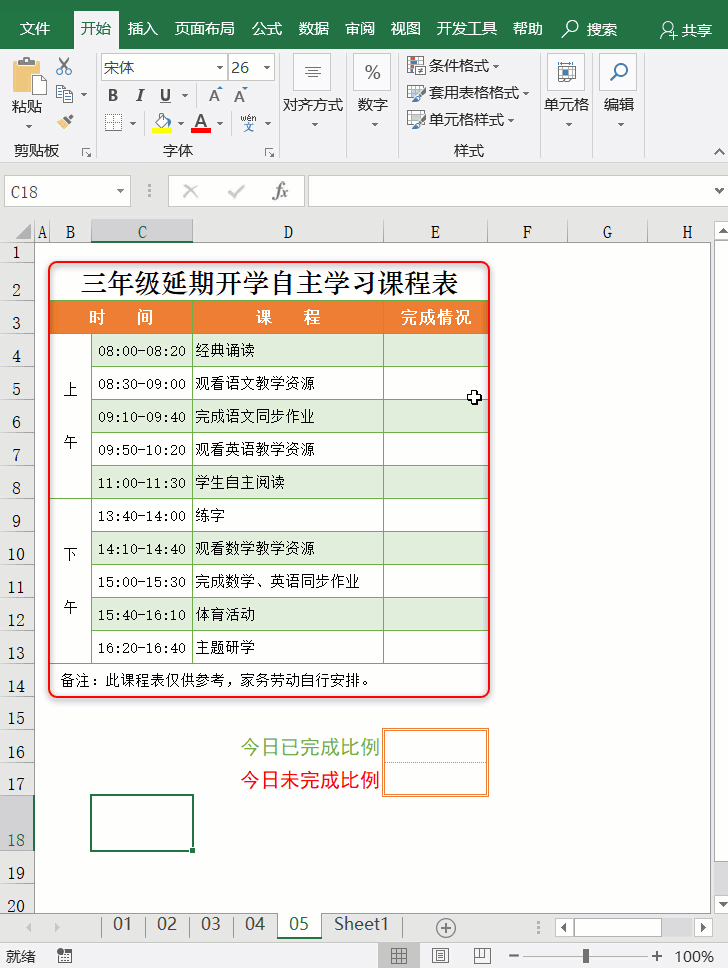Open the 帮助 Help tab
Image resolution: width=728 pixels, height=968 pixels.
tap(528, 29)
